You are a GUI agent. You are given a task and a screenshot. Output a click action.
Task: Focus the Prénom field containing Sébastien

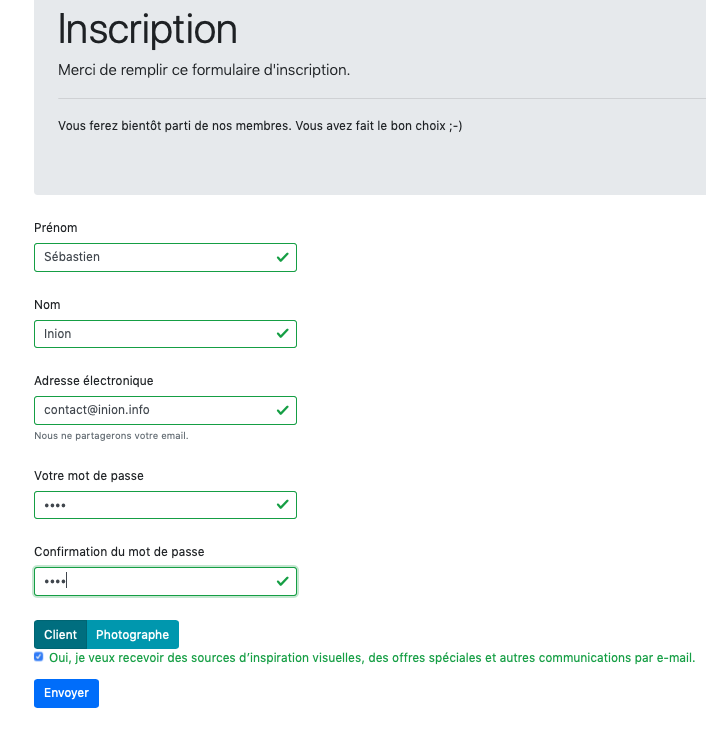click(x=150, y=257)
